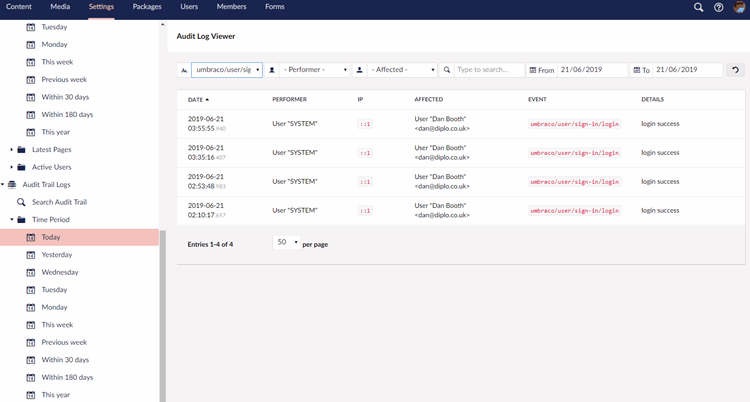Viewport: 750px width, 402px height.
Task: Open the user avatar in top bar
Action: (x=739, y=7)
